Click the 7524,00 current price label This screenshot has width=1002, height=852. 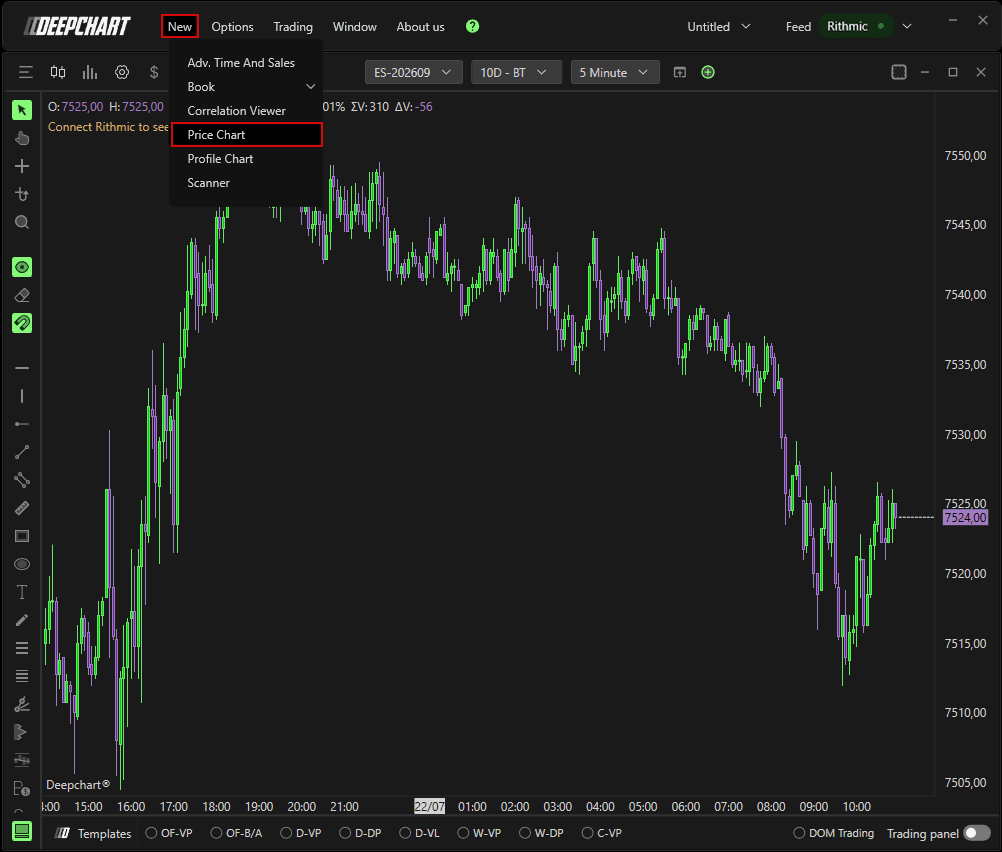point(965,517)
